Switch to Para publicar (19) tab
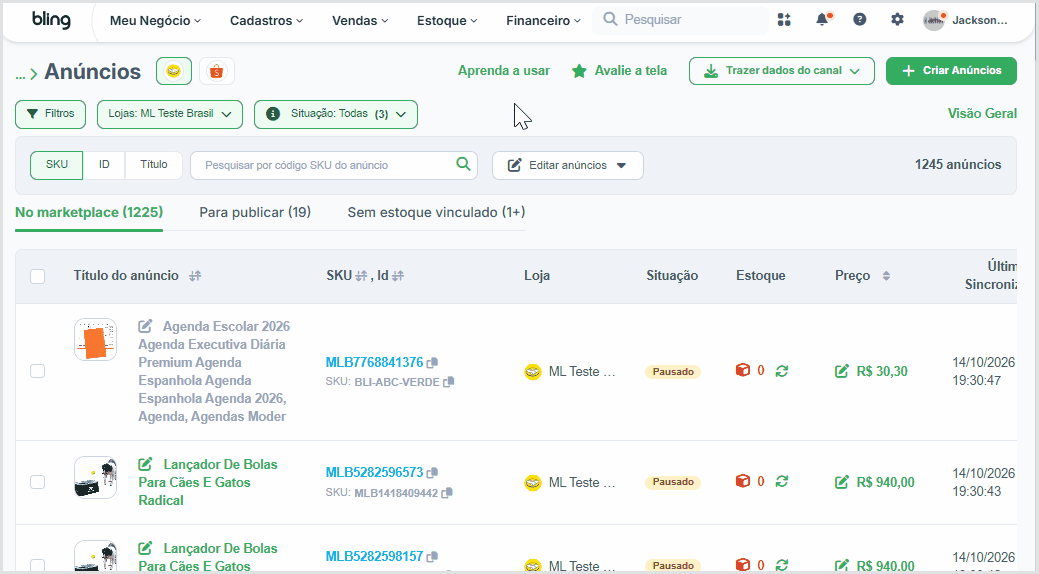The image size is (1039, 574). coord(255,213)
